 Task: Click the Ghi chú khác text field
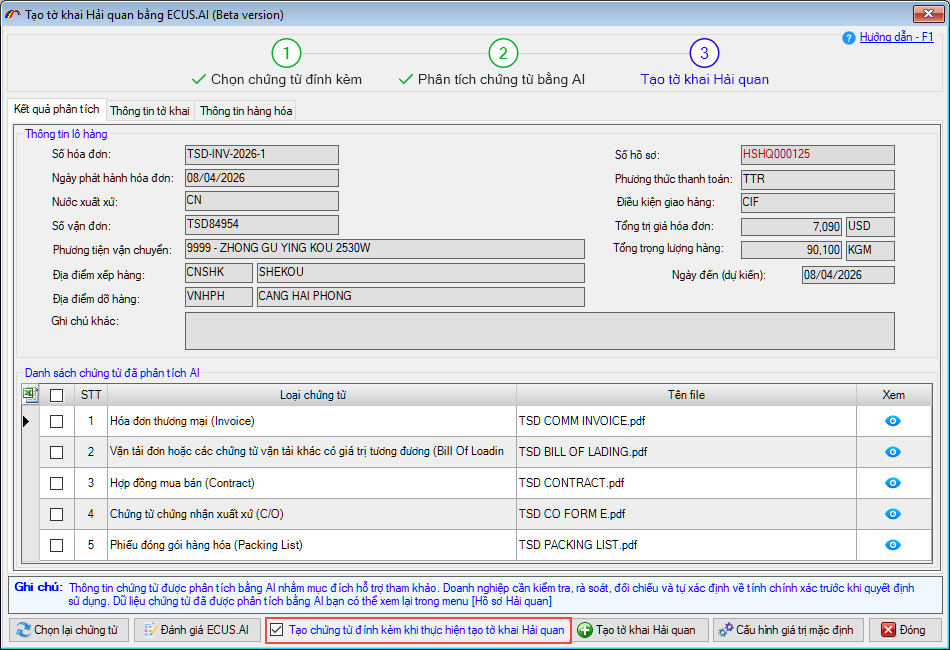click(540, 331)
